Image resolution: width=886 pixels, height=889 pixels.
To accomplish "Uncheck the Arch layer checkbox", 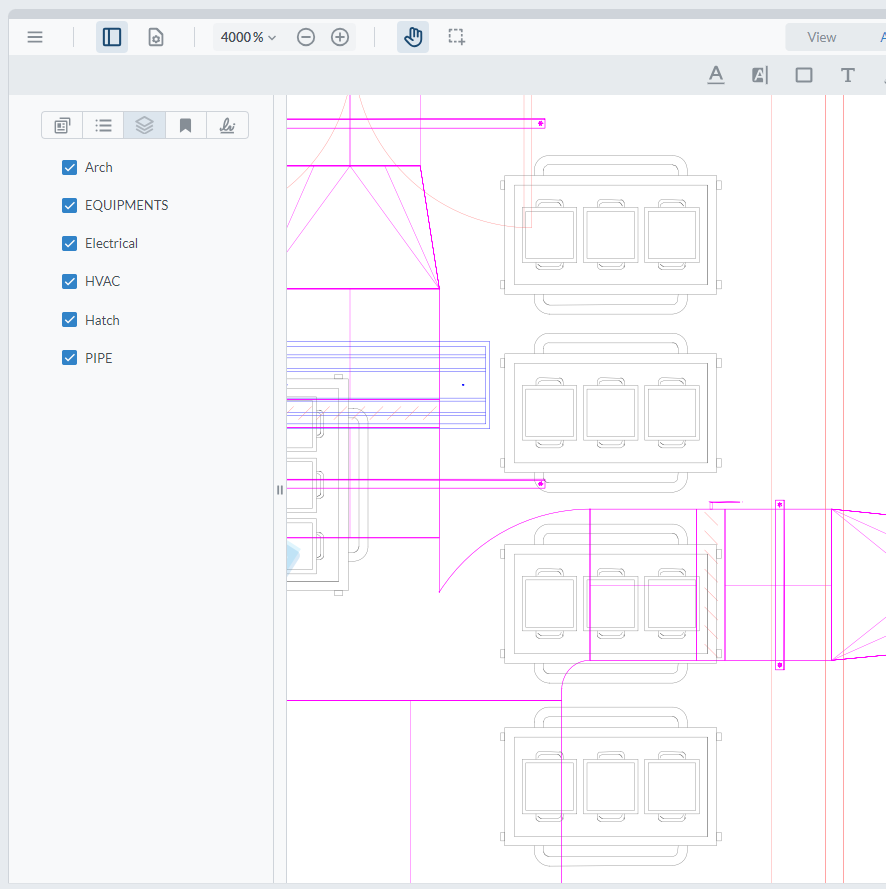I will click(70, 167).
